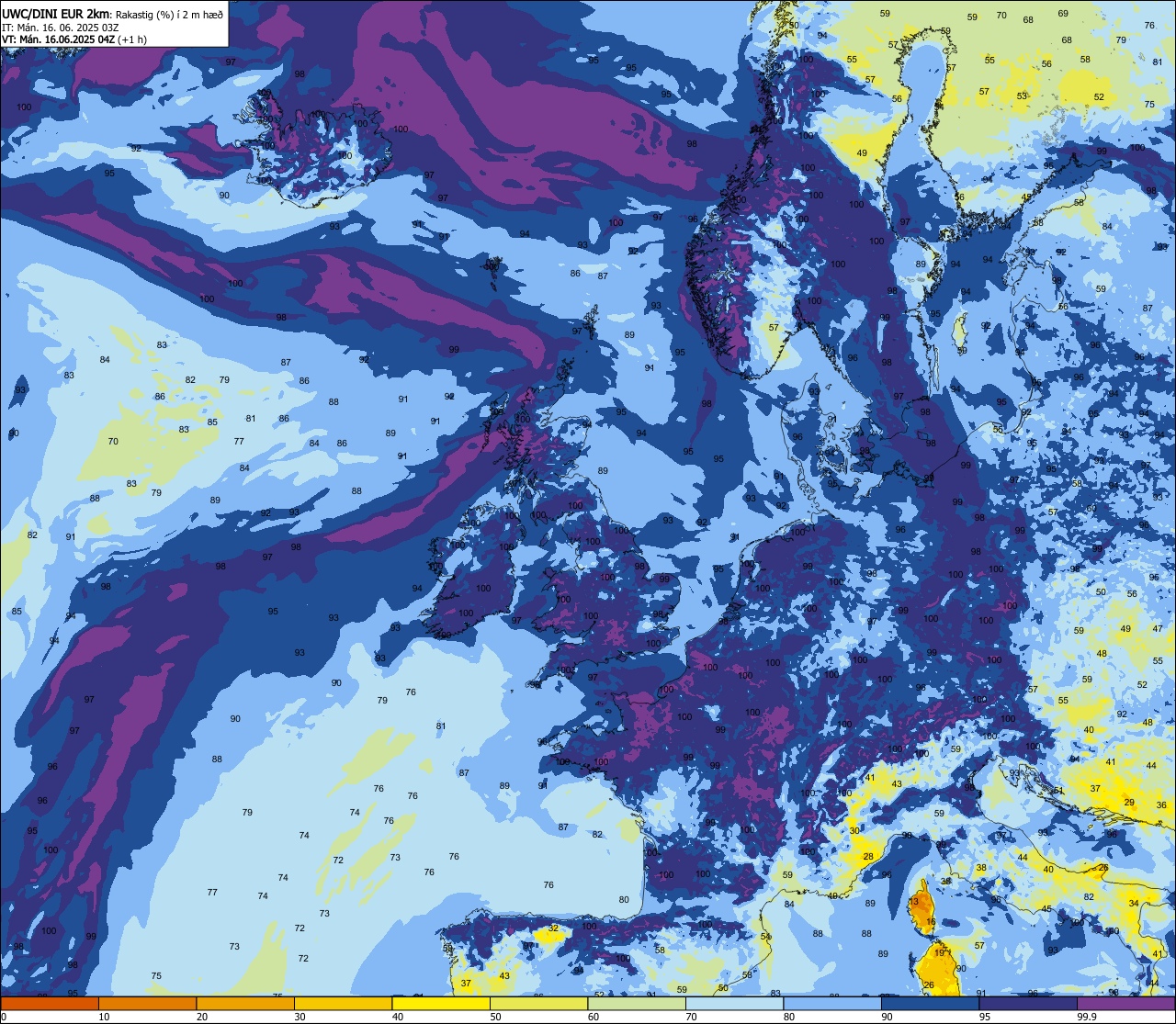Click the legend label "20"
This screenshot has height=1024, width=1176.
coord(202,1017)
